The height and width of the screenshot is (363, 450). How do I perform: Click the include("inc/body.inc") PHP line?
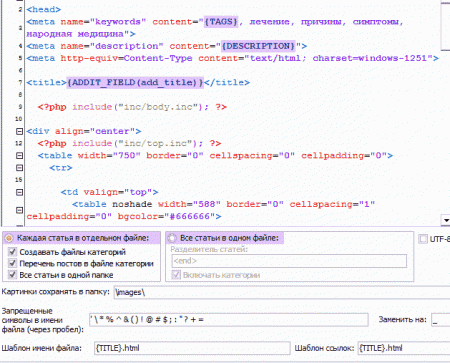coord(132,107)
